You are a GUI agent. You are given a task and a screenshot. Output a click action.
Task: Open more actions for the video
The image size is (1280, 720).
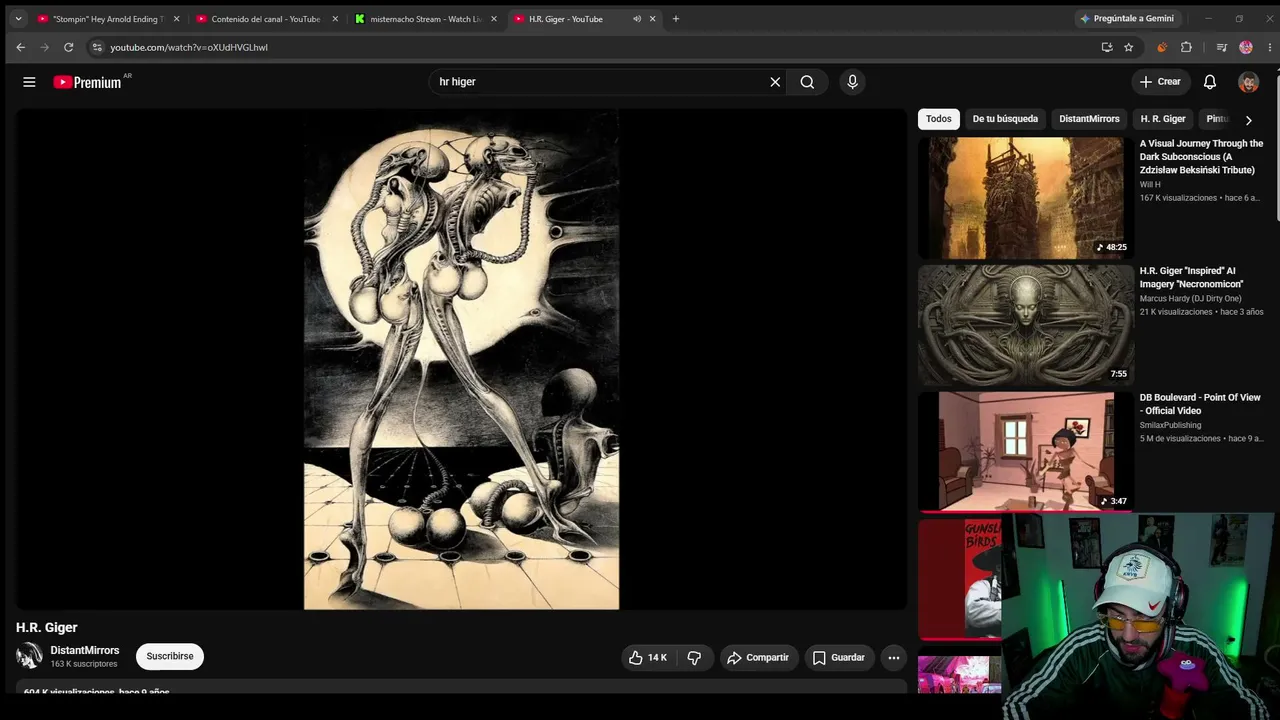tap(894, 657)
